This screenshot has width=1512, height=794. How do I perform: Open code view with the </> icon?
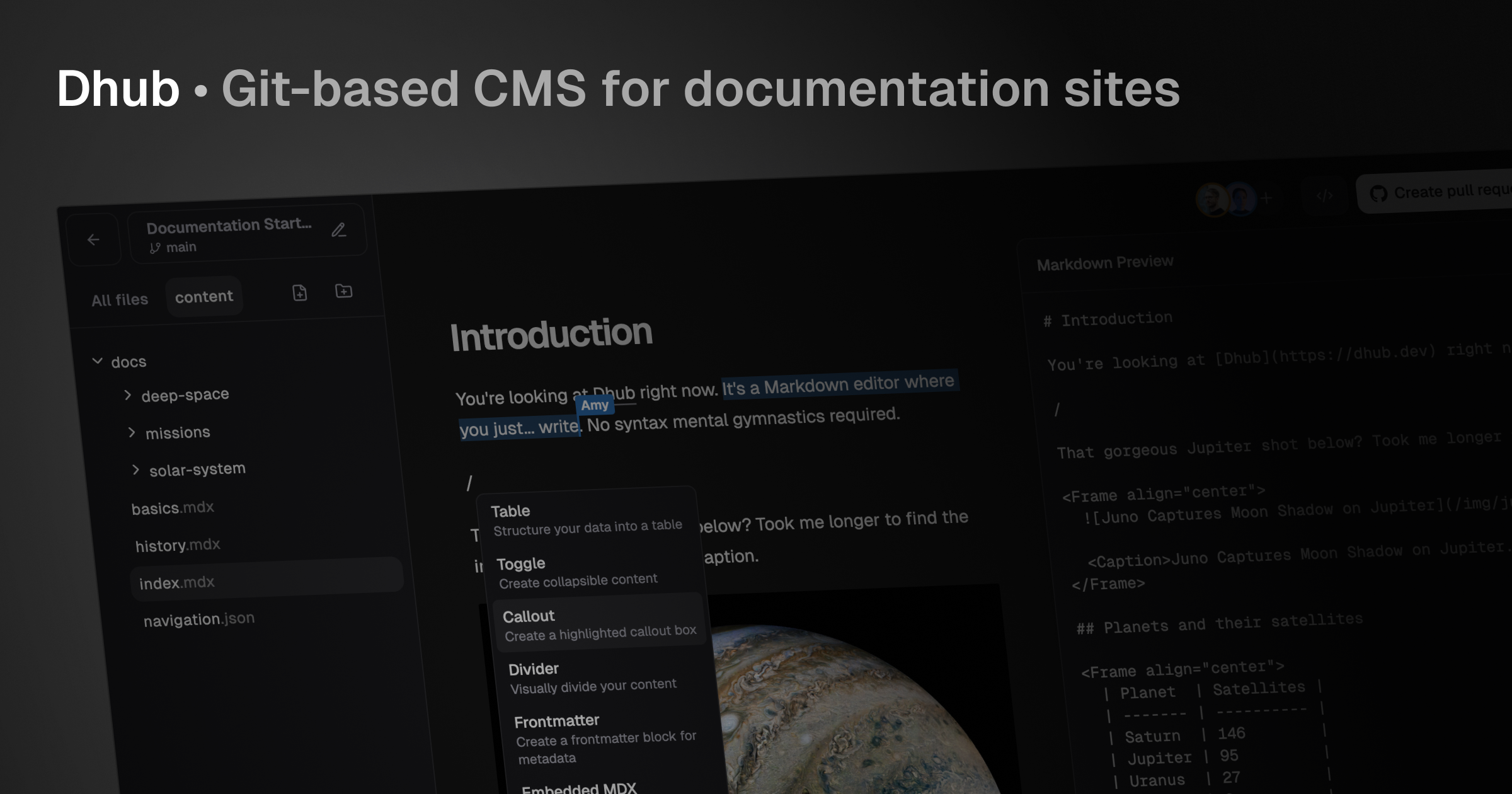[x=1325, y=196]
